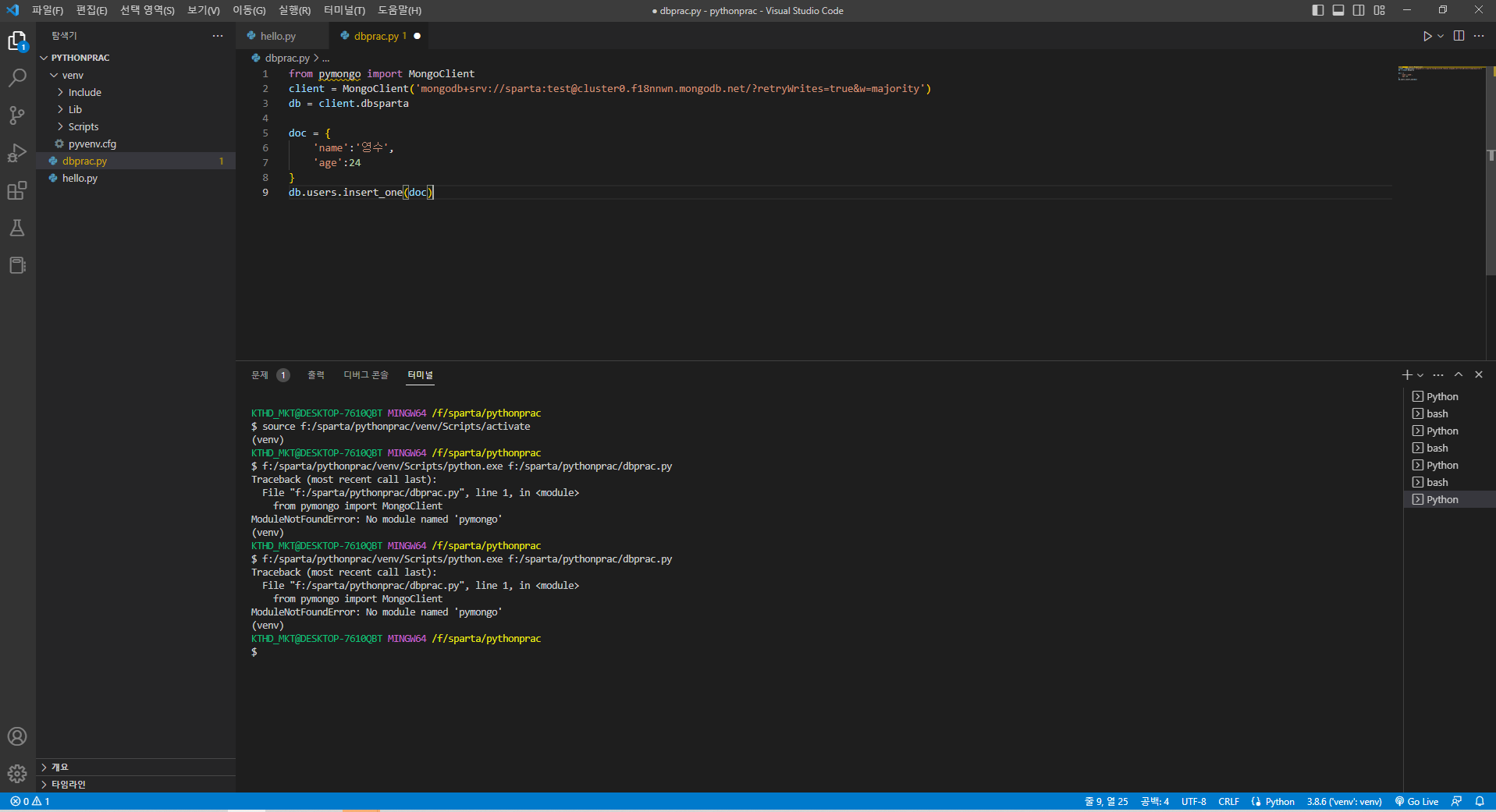
Task: Open notifications bell in status bar
Action: [x=1480, y=802]
